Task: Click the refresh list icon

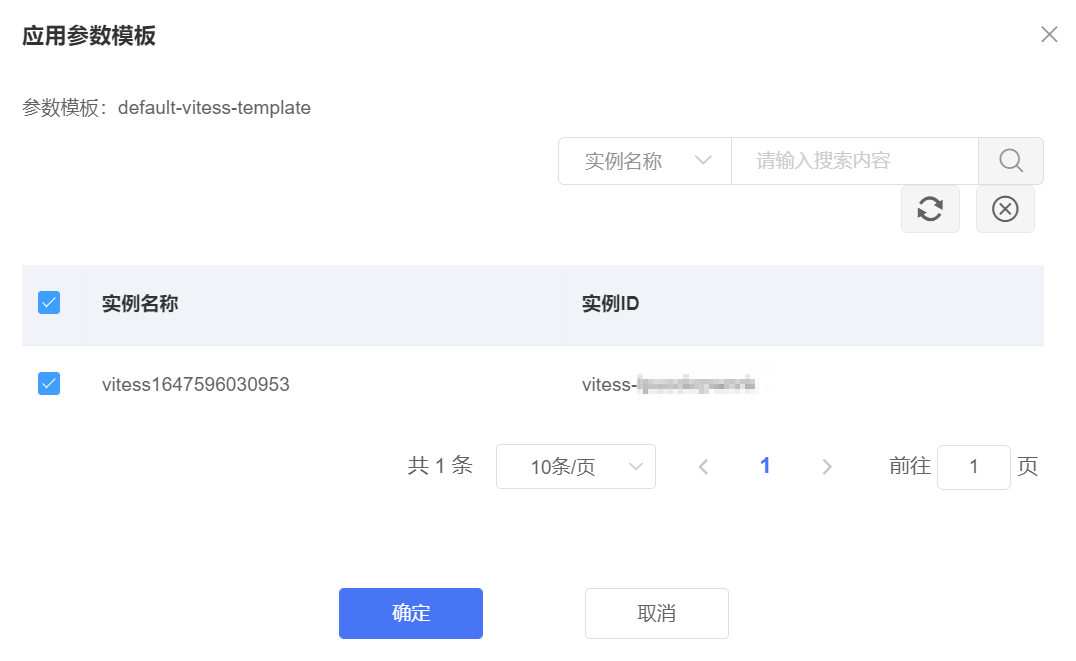Action: coord(930,209)
